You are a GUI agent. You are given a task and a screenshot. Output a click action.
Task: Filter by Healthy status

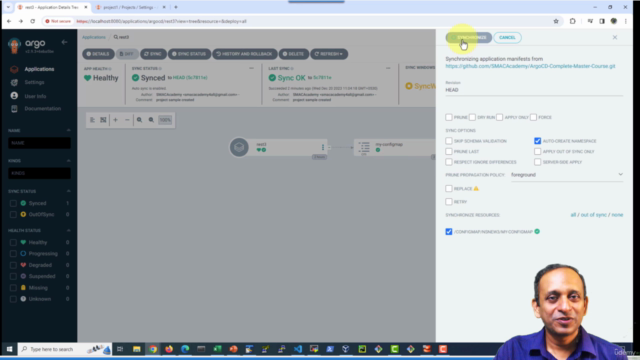click(x=13, y=242)
